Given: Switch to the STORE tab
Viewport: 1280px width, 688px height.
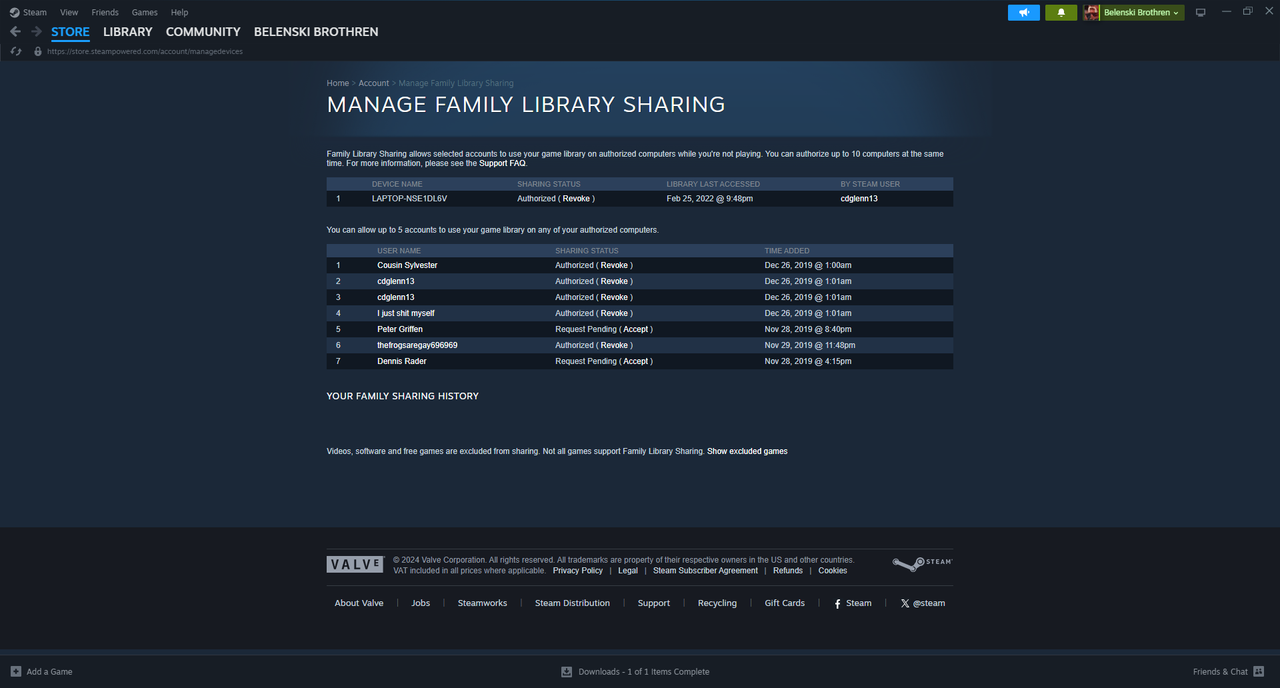Looking at the screenshot, I should click(70, 32).
